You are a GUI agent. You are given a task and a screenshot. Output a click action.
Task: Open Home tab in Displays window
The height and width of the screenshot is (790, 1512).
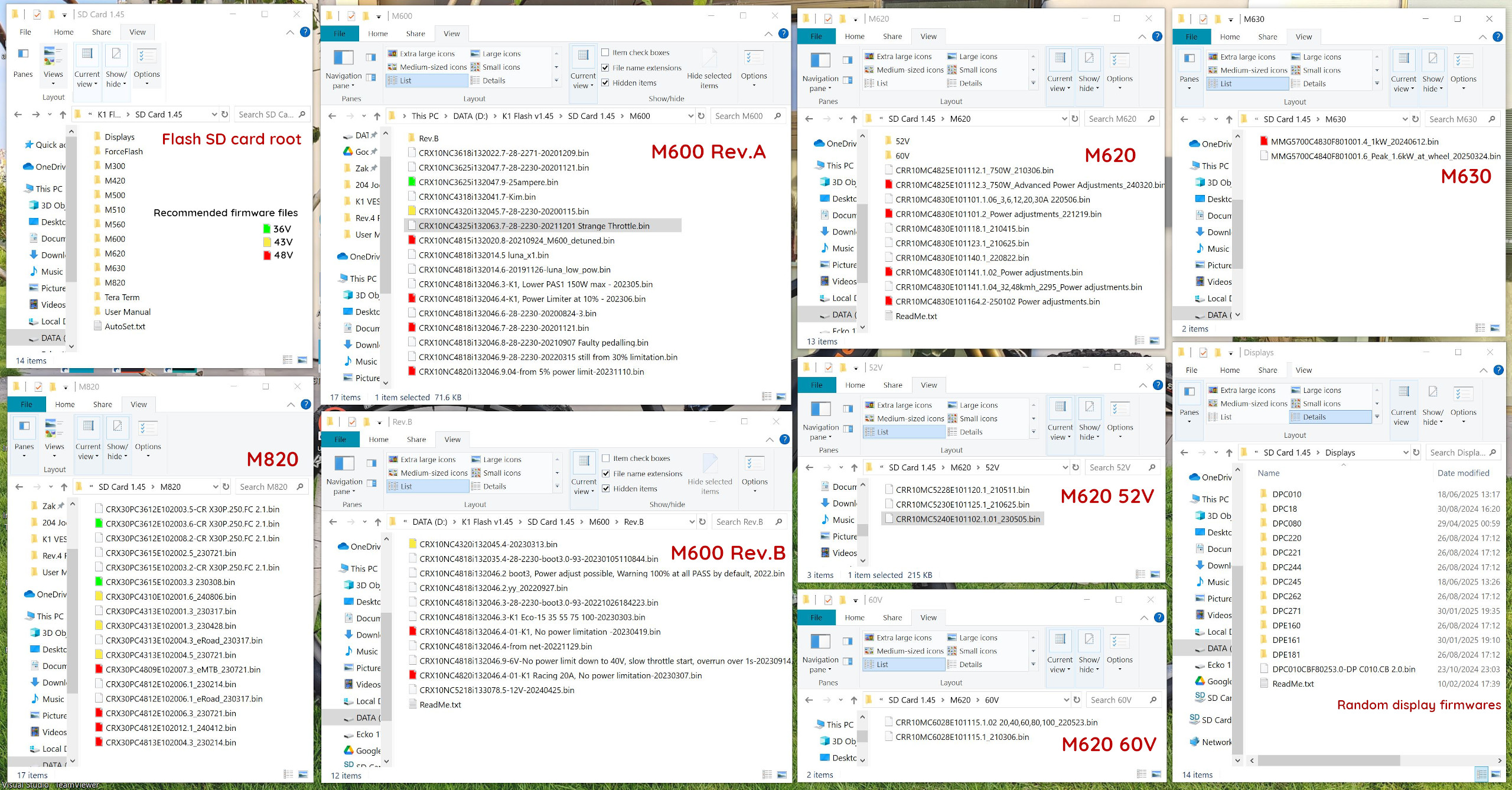pos(1230,370)
